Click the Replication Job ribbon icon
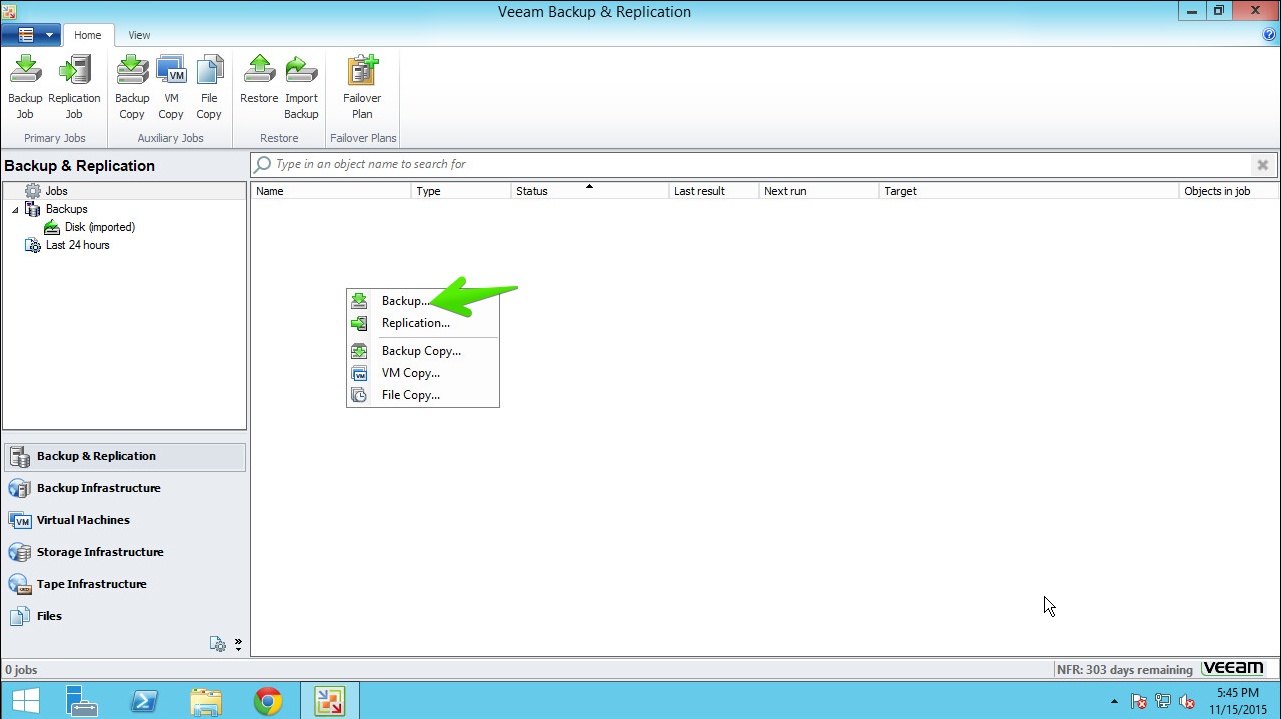The width and height of the screenshot is (1281, 719). click(74, 87)
